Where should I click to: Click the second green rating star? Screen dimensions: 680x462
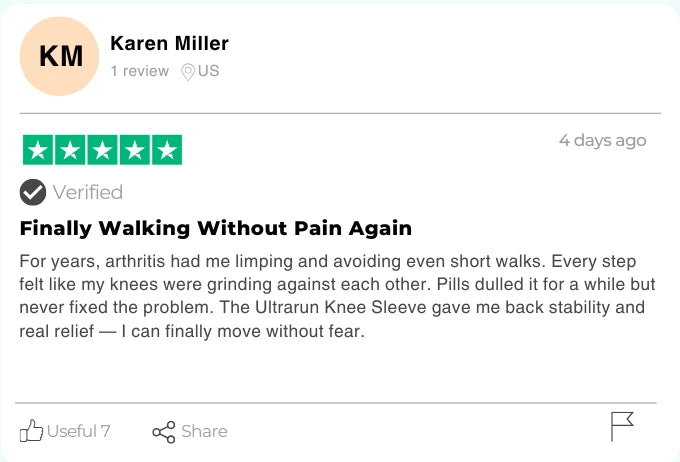(70, 151)
